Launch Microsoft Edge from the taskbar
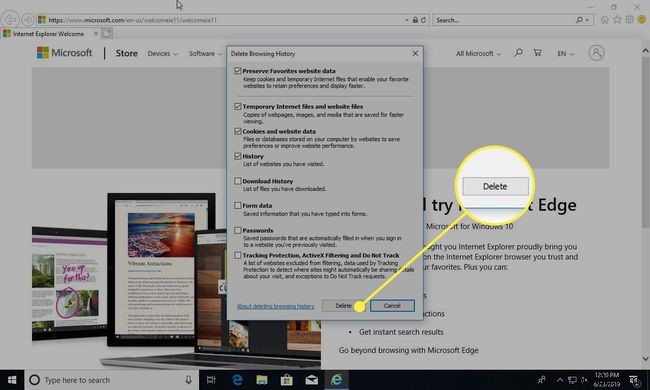 click(237, 380)
